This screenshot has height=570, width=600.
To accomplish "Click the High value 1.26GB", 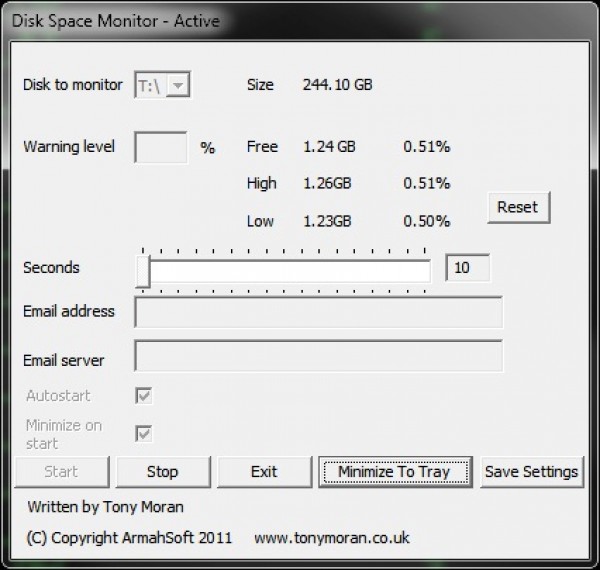I will pyautogui.click(x=327, y=183).
